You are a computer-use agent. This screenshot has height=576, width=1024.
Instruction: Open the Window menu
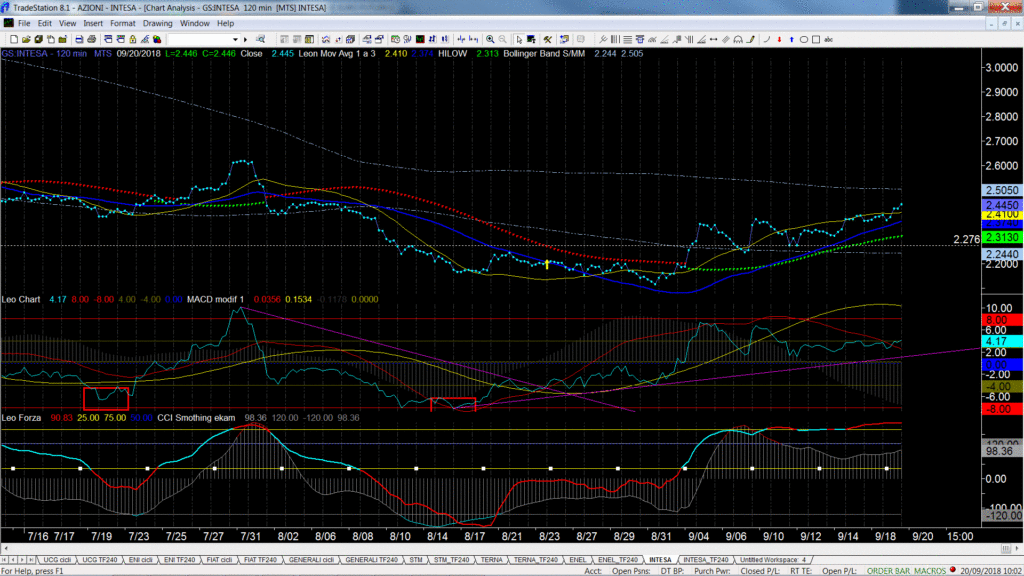195,24
